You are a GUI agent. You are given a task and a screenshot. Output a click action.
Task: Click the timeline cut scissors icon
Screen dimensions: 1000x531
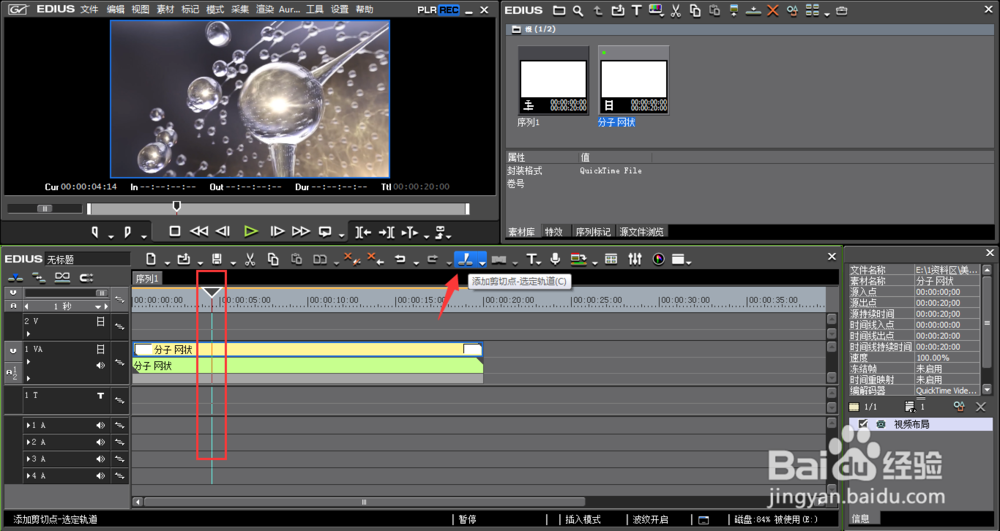[250, 259]
